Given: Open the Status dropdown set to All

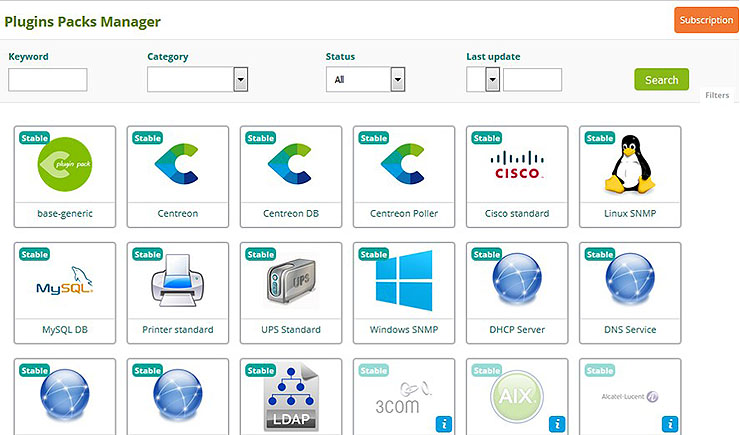Looking at the screenshot, I should coord(397,80).
